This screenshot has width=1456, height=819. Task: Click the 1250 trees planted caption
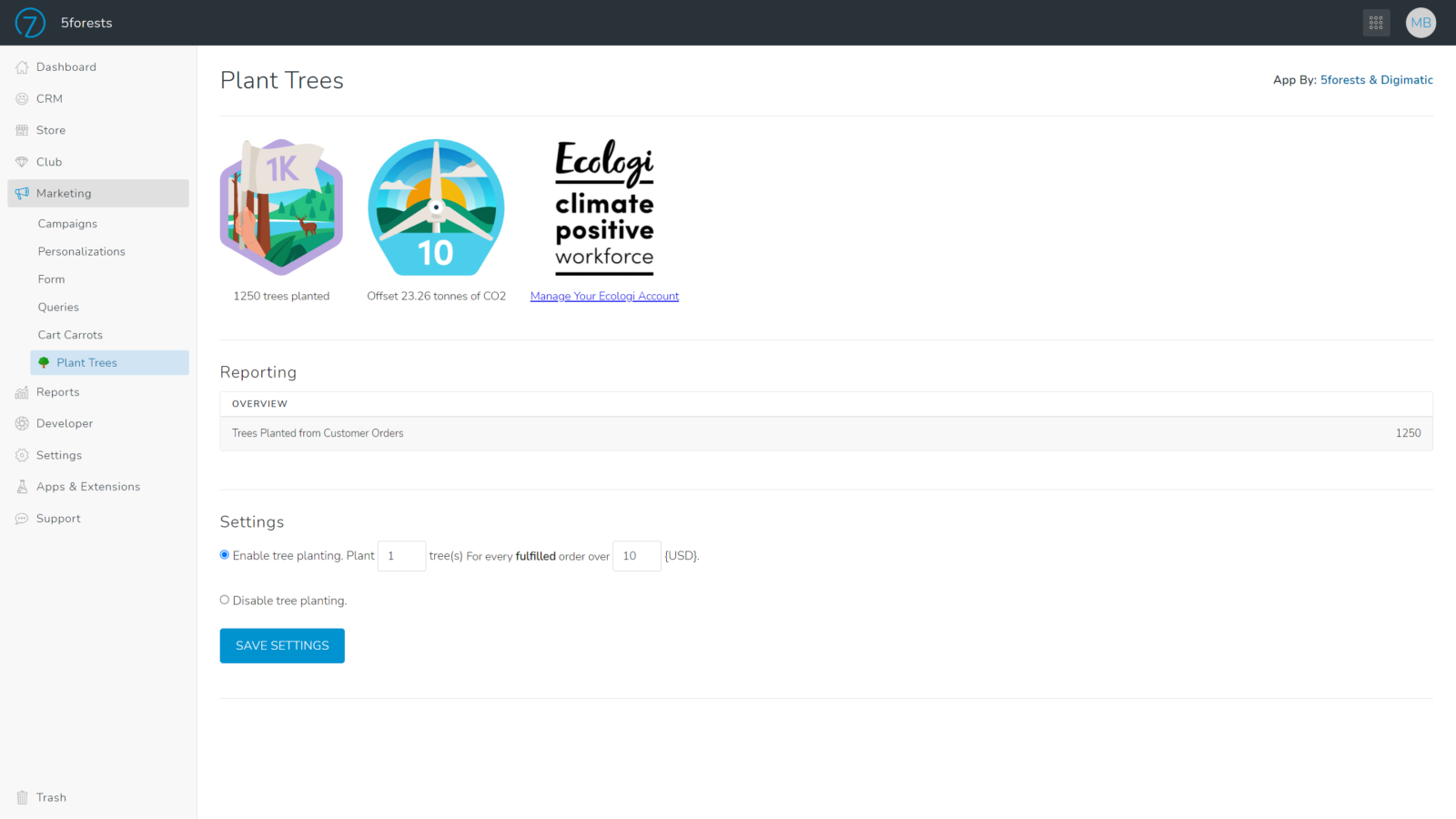tap(281, 297)
